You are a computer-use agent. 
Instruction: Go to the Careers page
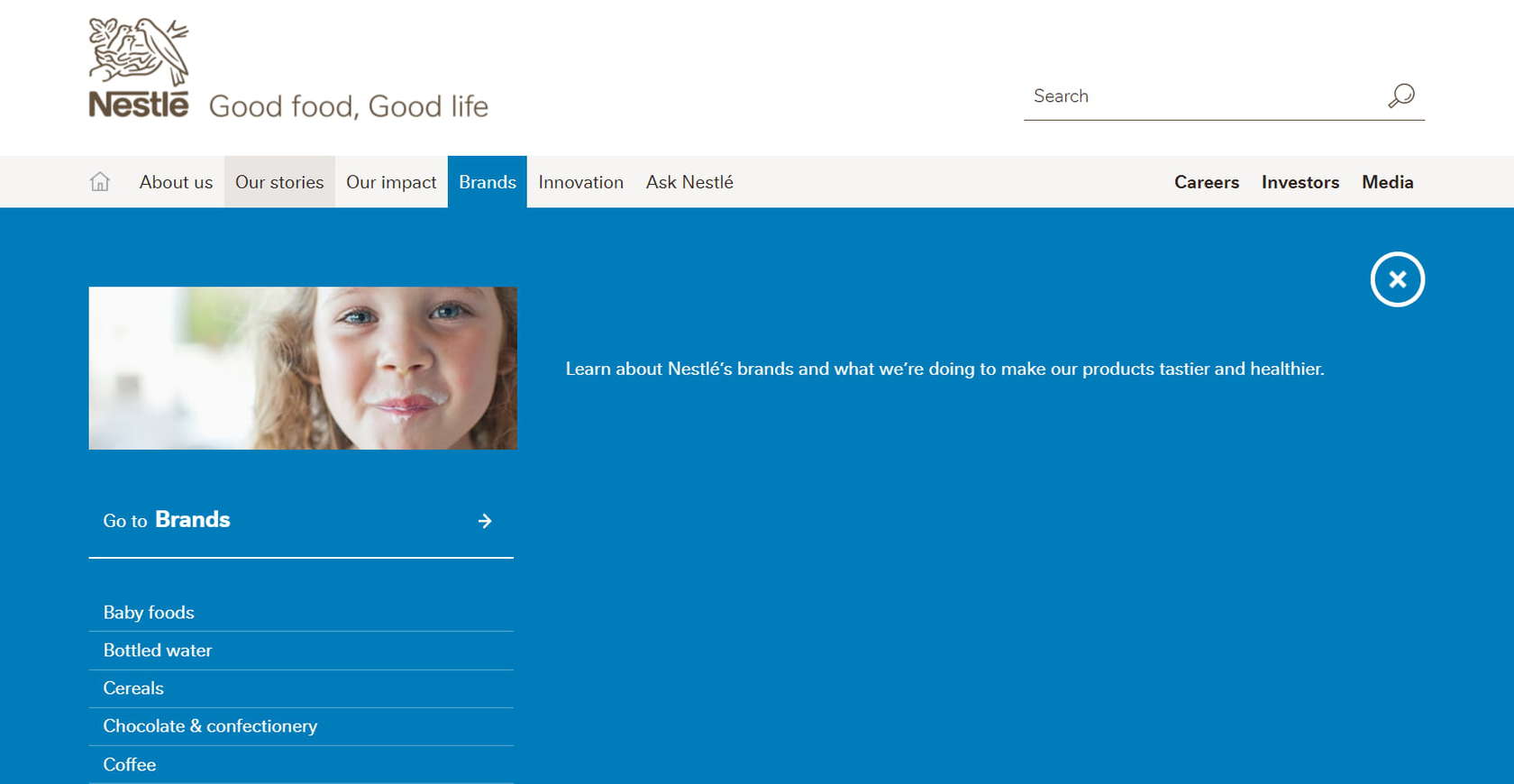1206,182
